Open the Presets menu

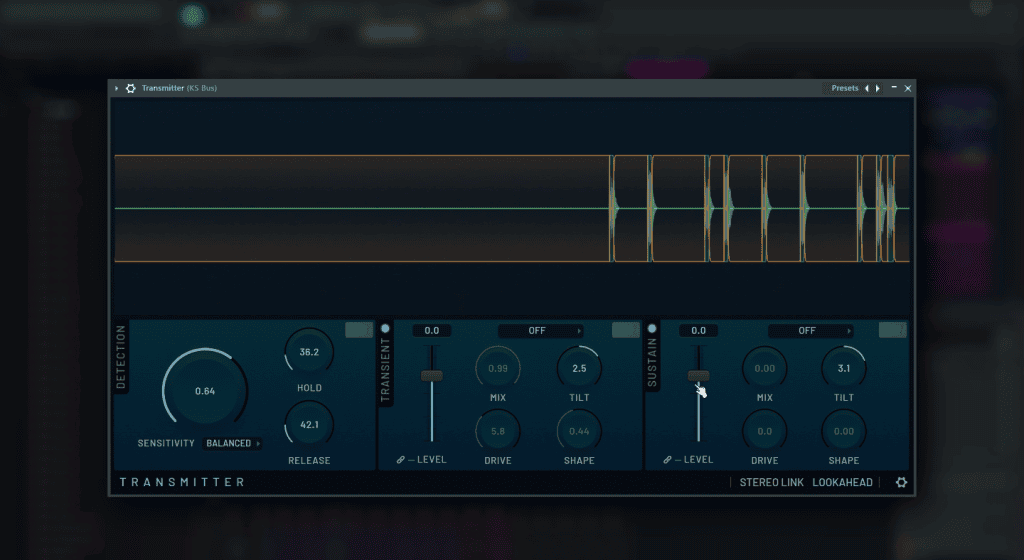click(844, 88)
